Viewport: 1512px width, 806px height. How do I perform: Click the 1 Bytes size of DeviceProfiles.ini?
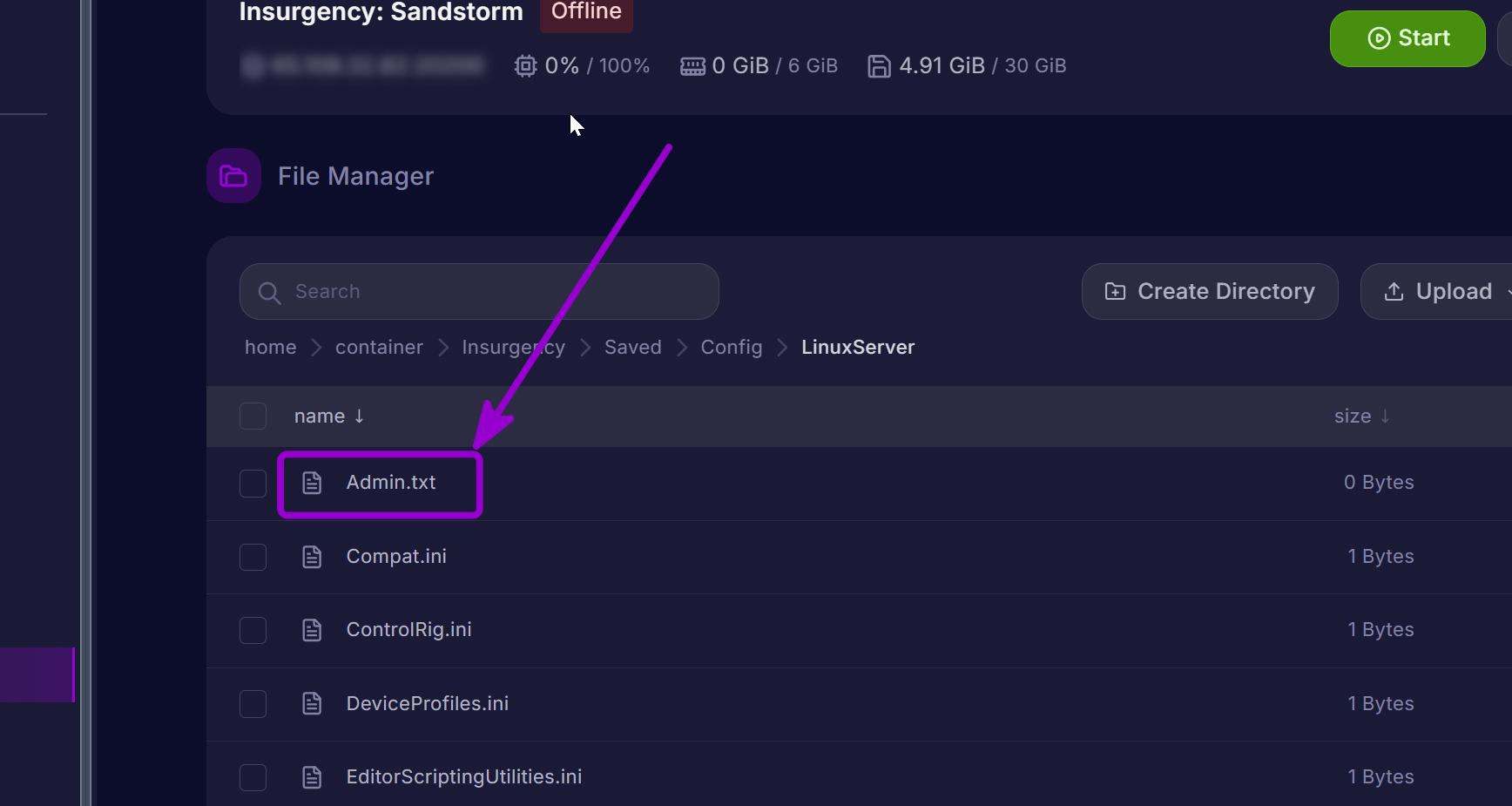[1380, 703]
